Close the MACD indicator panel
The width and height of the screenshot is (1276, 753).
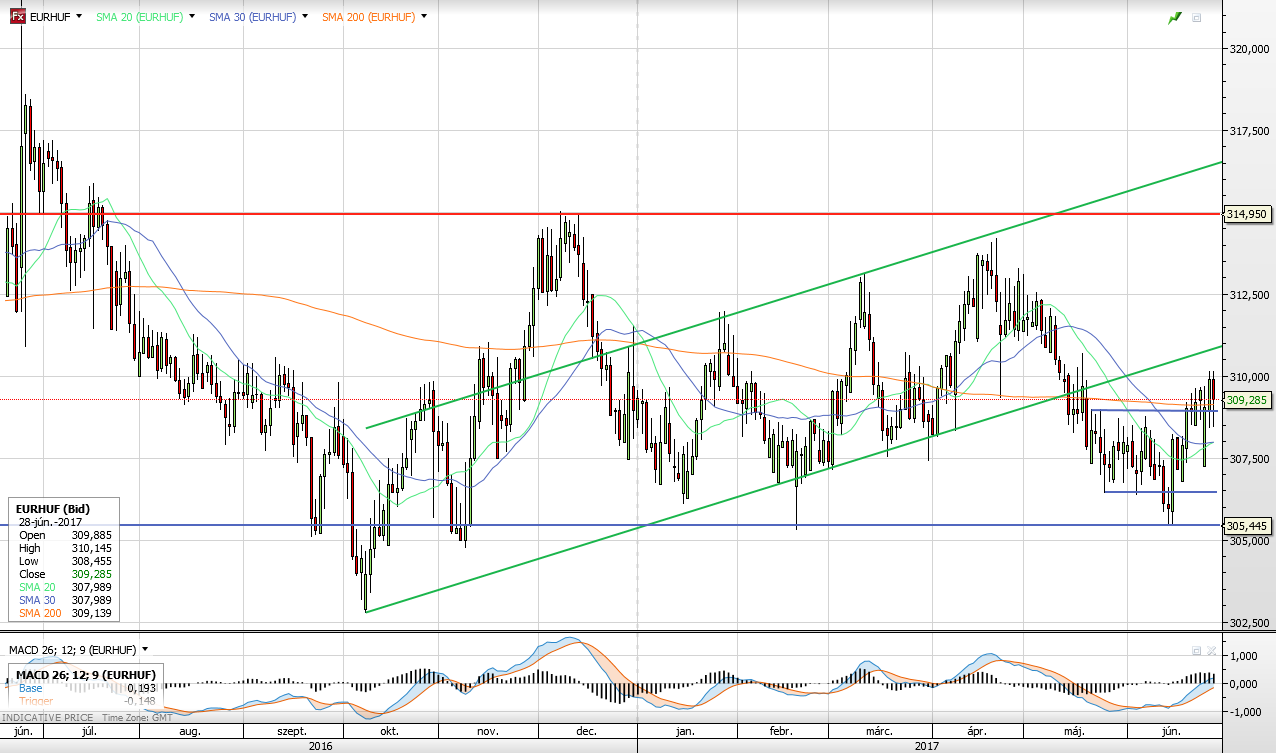(1211, 650)
